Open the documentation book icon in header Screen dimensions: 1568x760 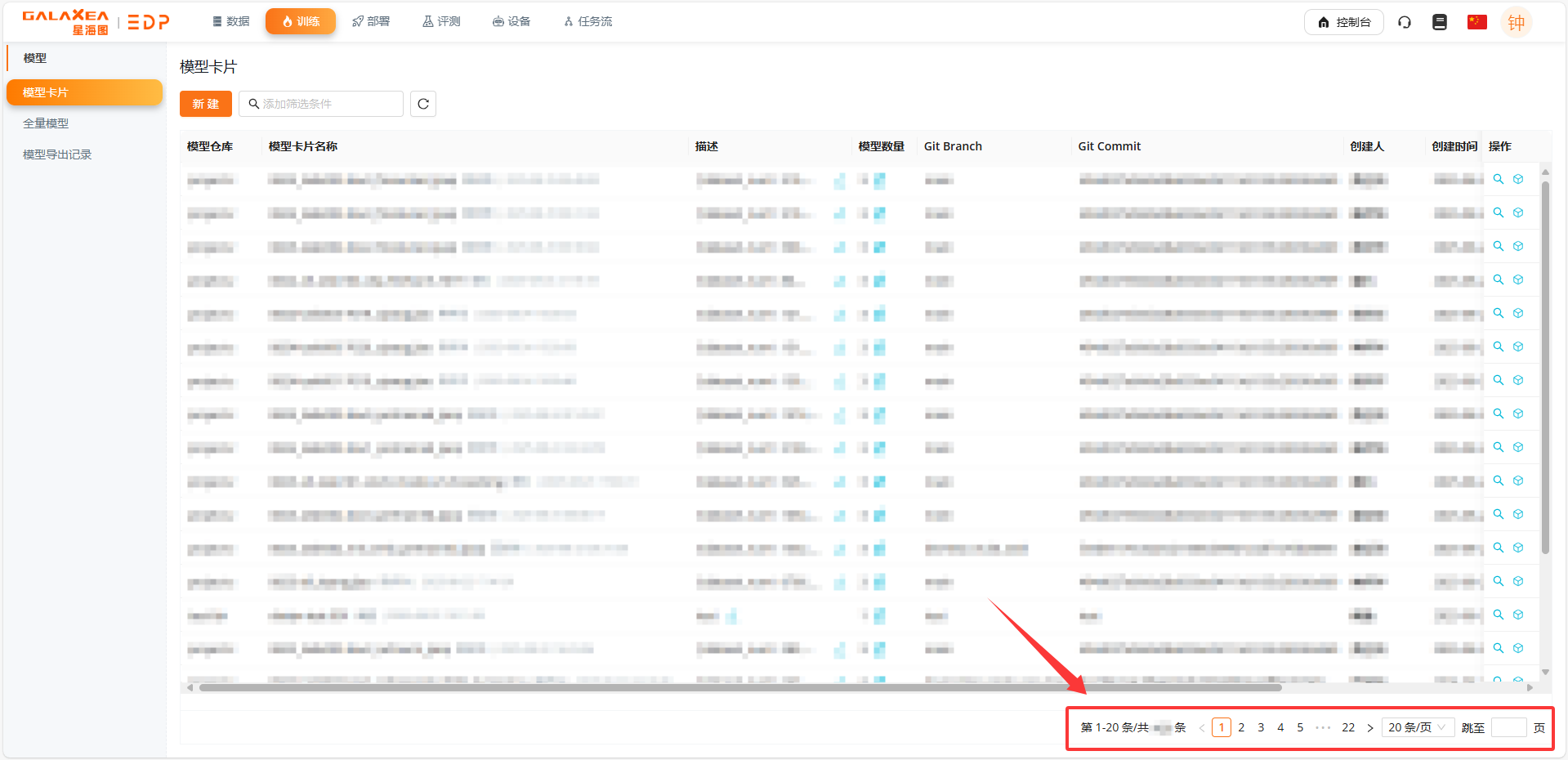click(1440, 22)
